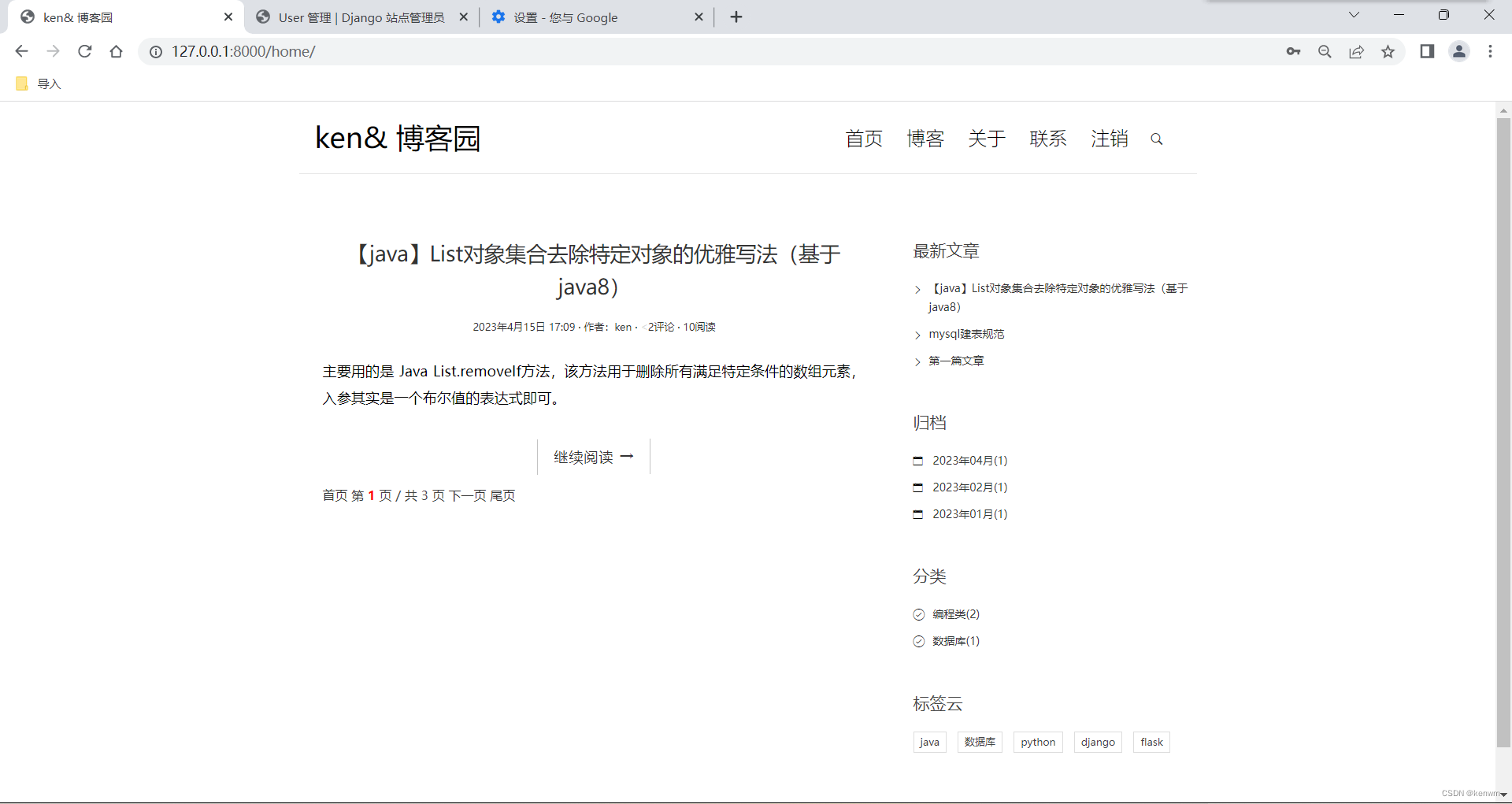Open the saved passwords key icon
This screenshot has width=1512, height=804.
[1293, 51]
